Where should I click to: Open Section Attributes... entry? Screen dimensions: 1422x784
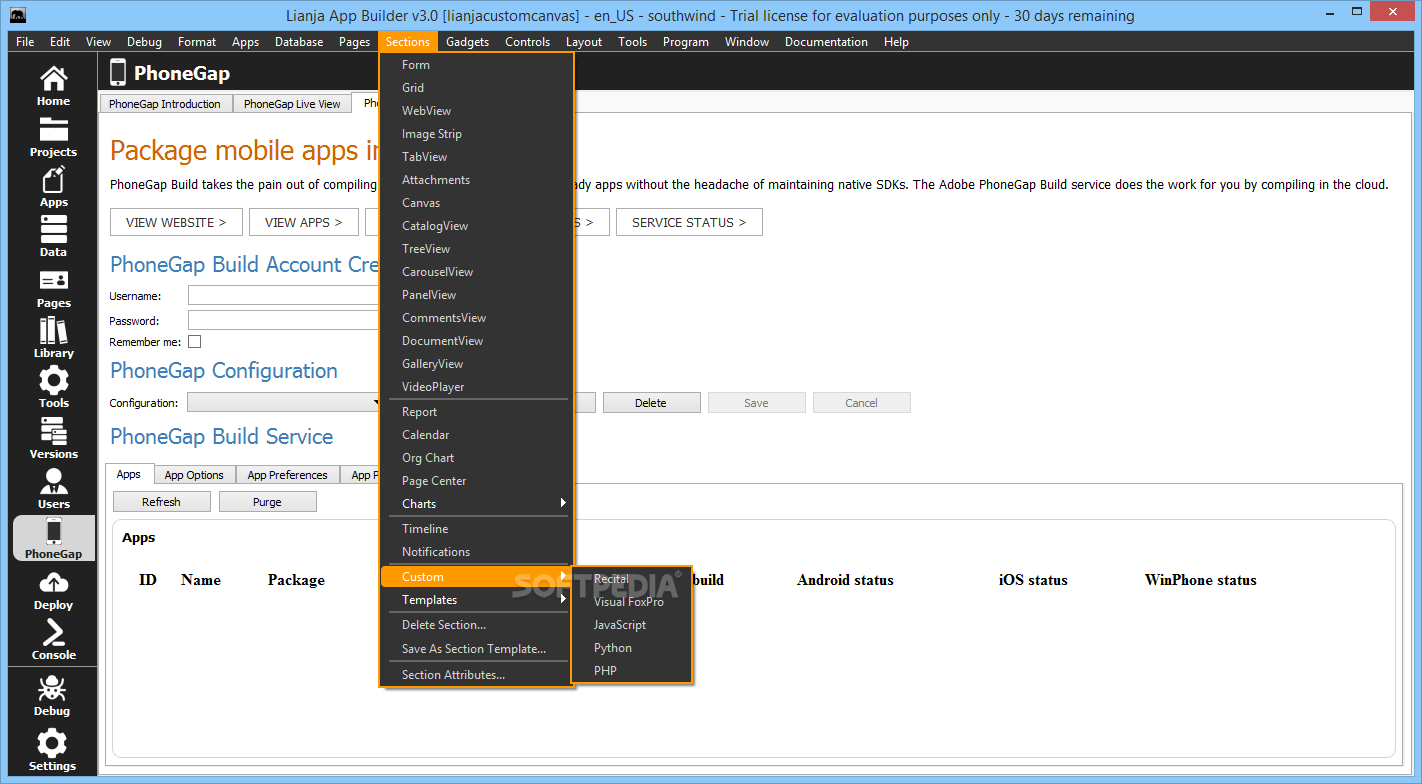(477, 675)
